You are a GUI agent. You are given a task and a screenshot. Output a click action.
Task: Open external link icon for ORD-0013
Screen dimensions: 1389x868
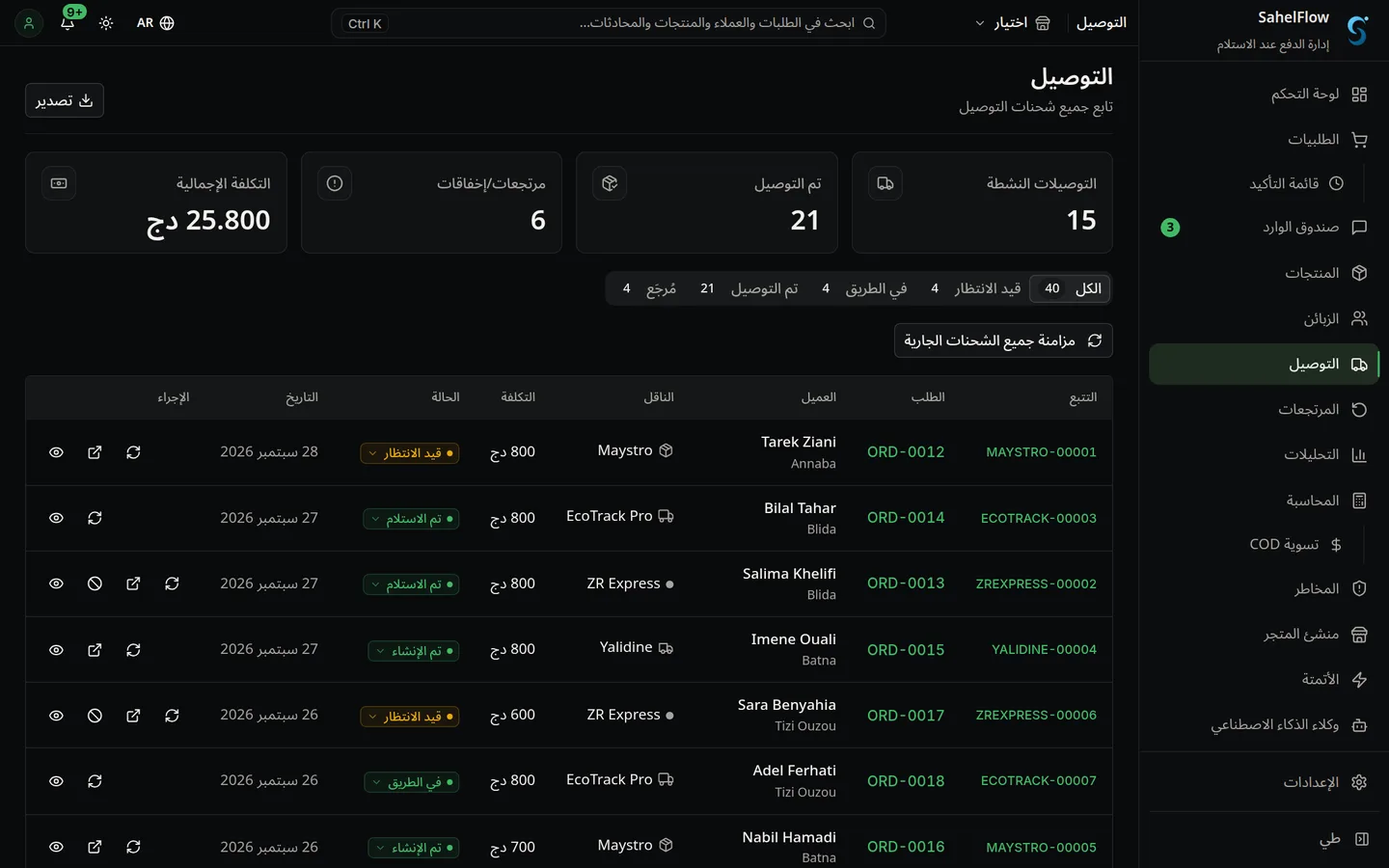click(x=133, y=583)
